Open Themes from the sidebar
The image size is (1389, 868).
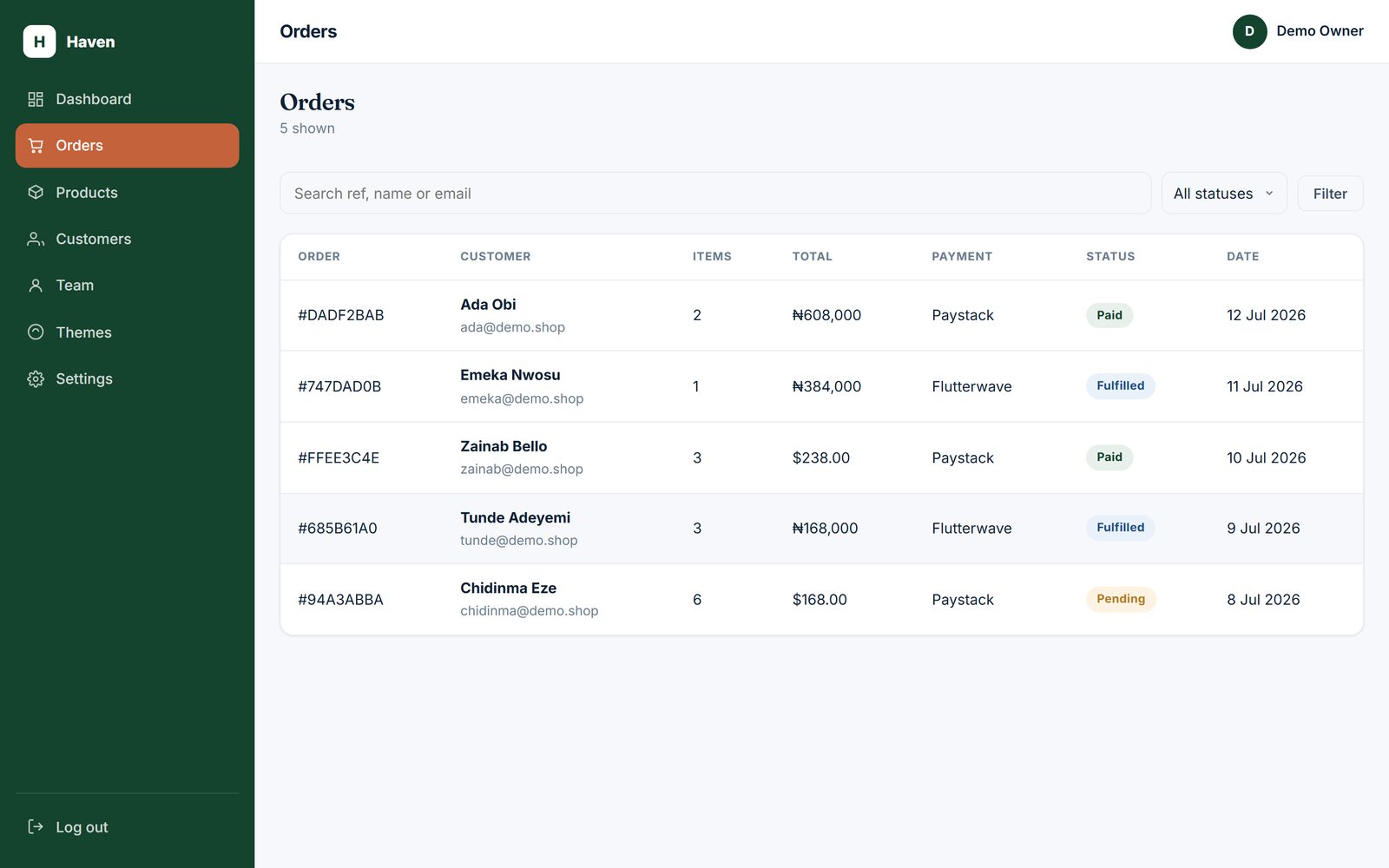(127, 332)
